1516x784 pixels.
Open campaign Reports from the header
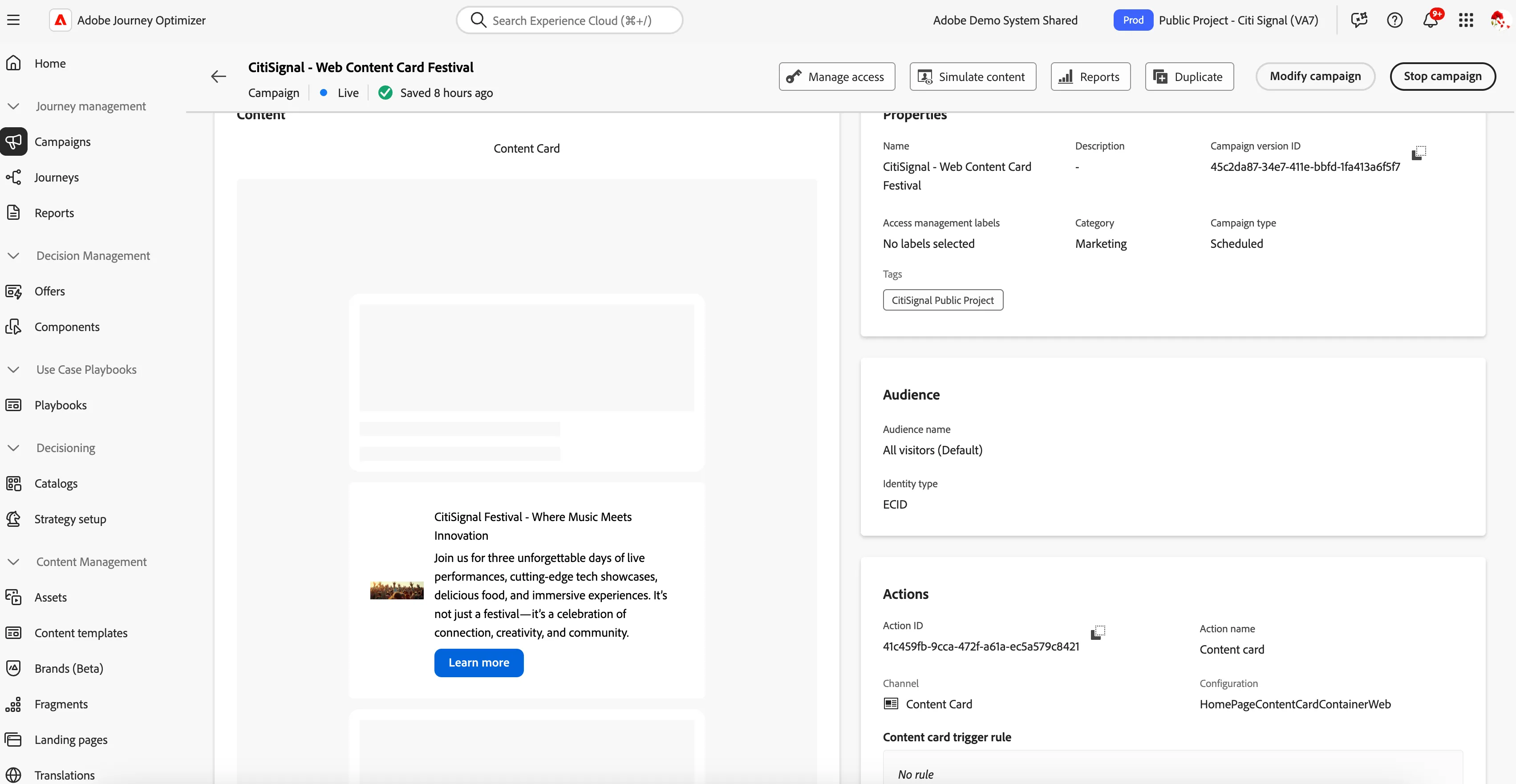1090,77
